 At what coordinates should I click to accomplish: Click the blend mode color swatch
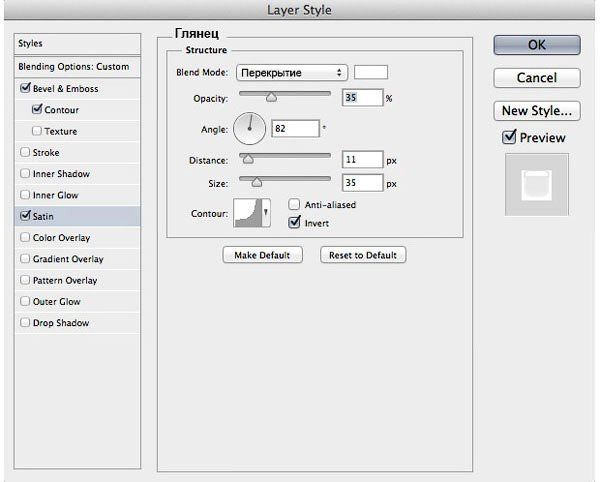372,72
